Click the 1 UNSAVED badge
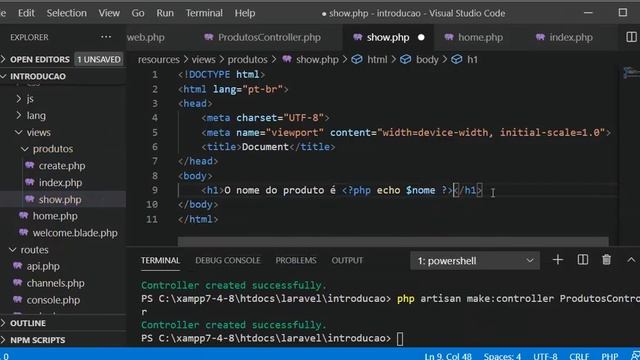This screenshot has width=640, height=360. [99, 59]
